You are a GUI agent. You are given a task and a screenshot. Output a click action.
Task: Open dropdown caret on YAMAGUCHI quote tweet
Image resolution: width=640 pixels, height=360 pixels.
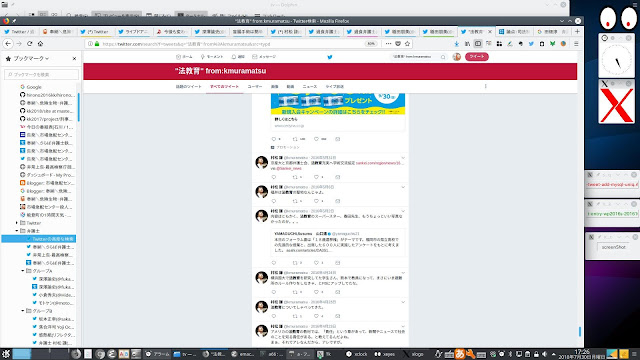(403, 211)
